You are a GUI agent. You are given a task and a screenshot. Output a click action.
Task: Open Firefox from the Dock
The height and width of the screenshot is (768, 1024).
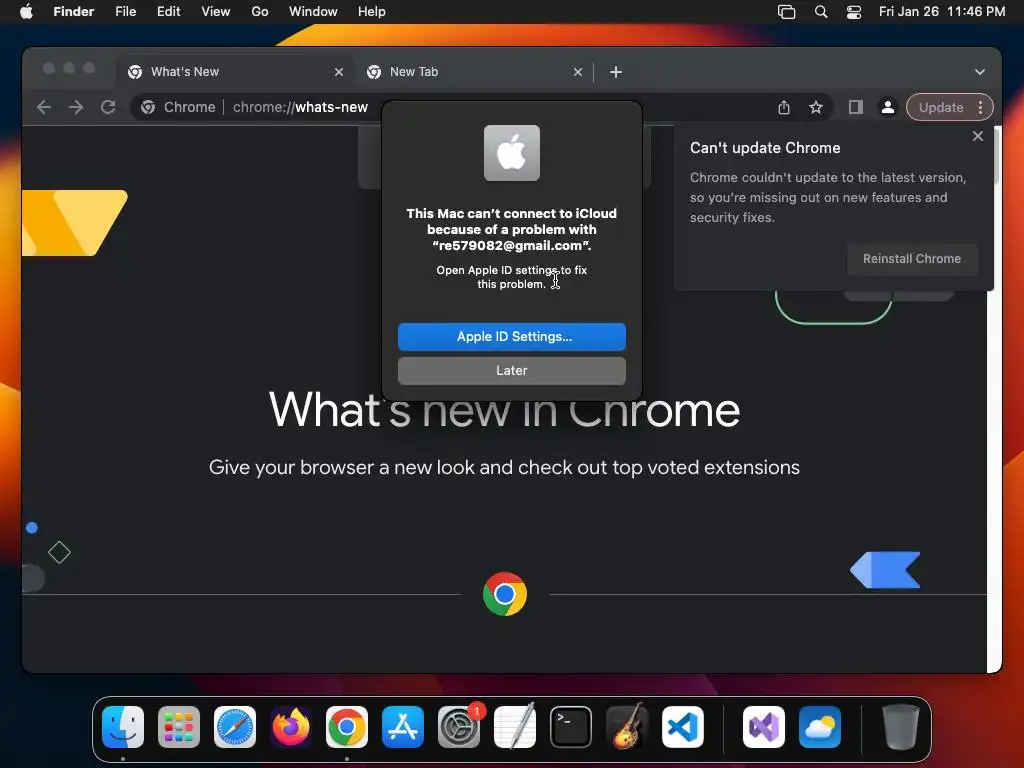(x=291, y=727)
